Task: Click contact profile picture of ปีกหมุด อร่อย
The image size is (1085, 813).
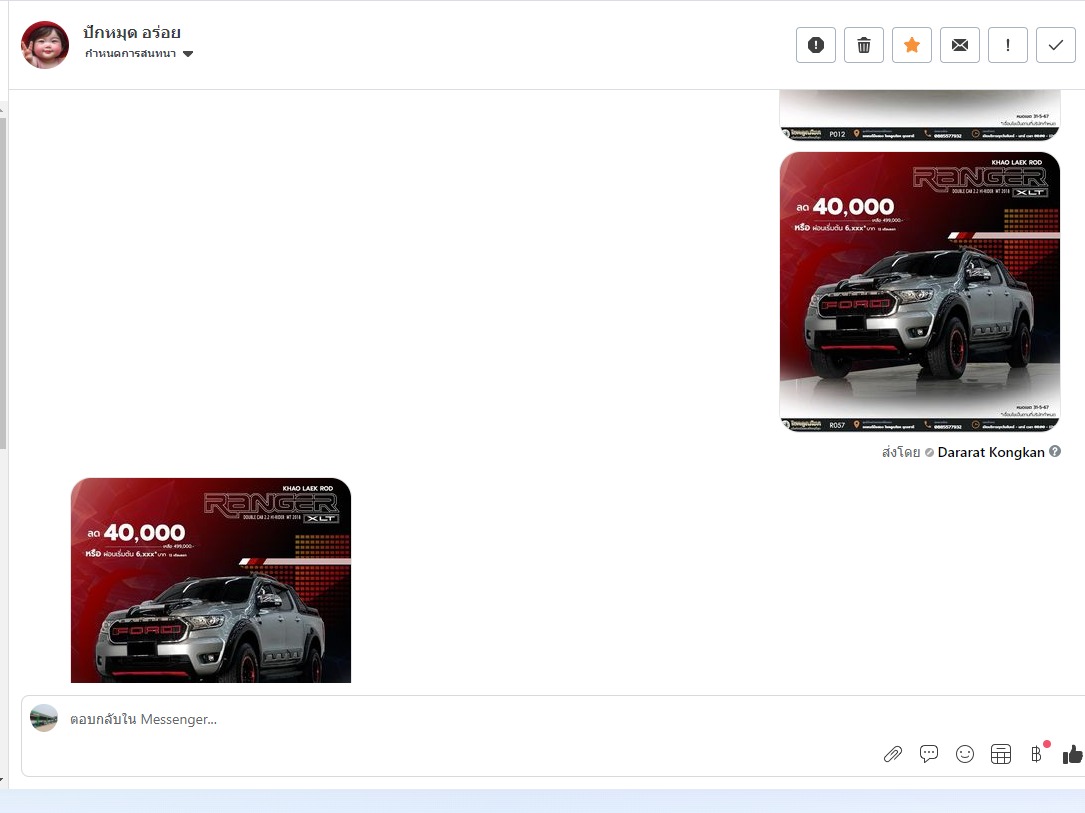Action: (45, 45)
